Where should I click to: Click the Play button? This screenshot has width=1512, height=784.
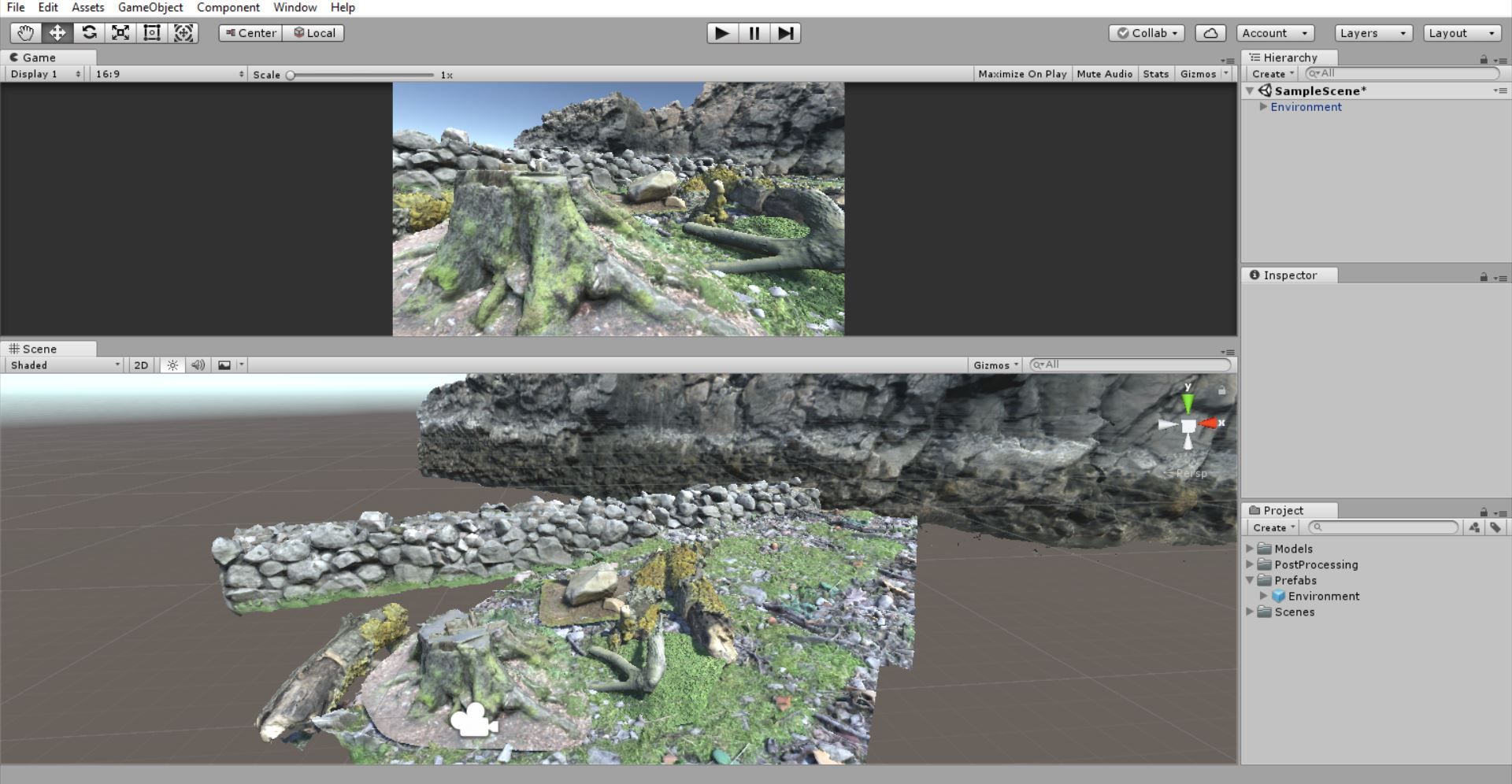(x=722, y=33)
